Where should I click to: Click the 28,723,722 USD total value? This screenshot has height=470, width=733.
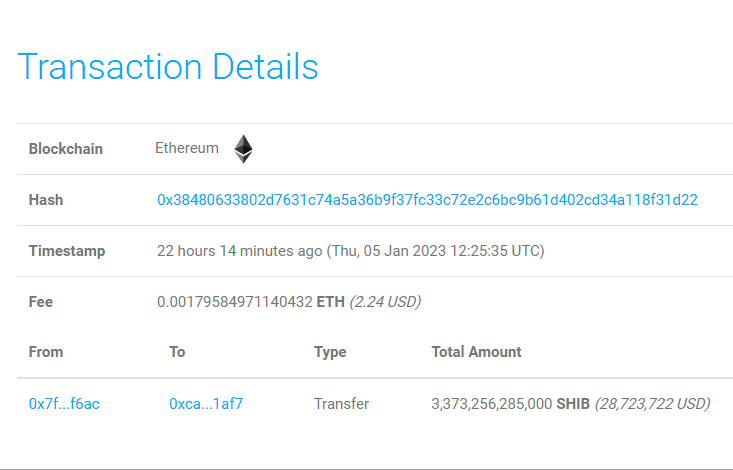tap(652, 404)
